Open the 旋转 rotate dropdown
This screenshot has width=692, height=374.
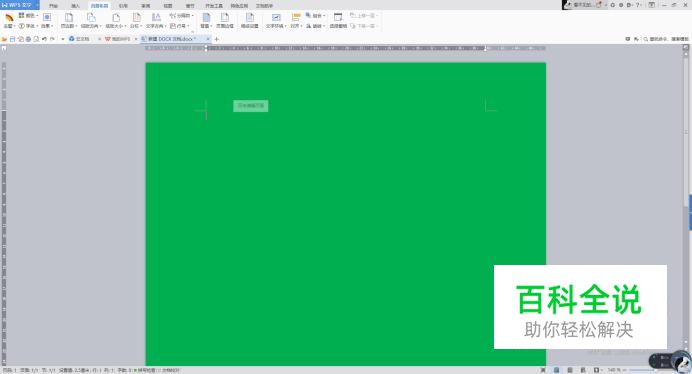coord(315,26)
